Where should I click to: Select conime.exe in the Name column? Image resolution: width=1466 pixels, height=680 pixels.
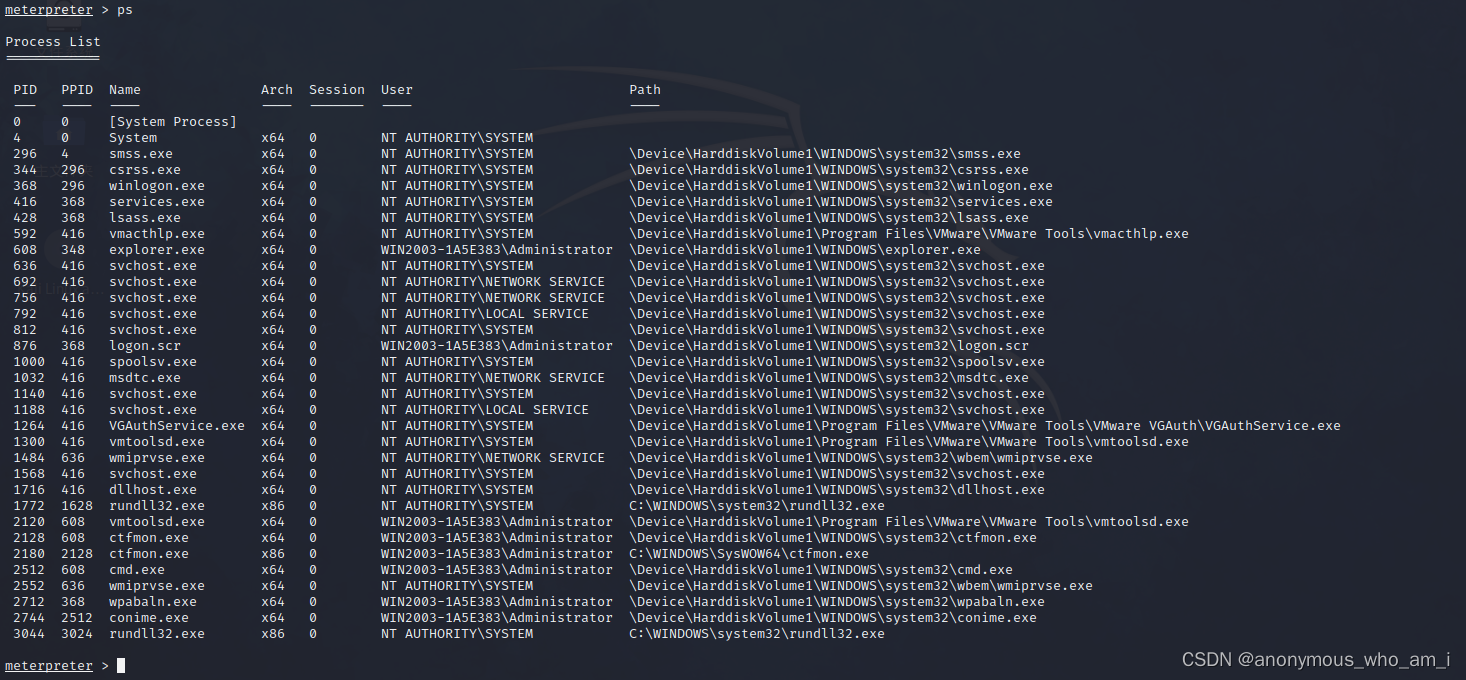coord(149,618)
